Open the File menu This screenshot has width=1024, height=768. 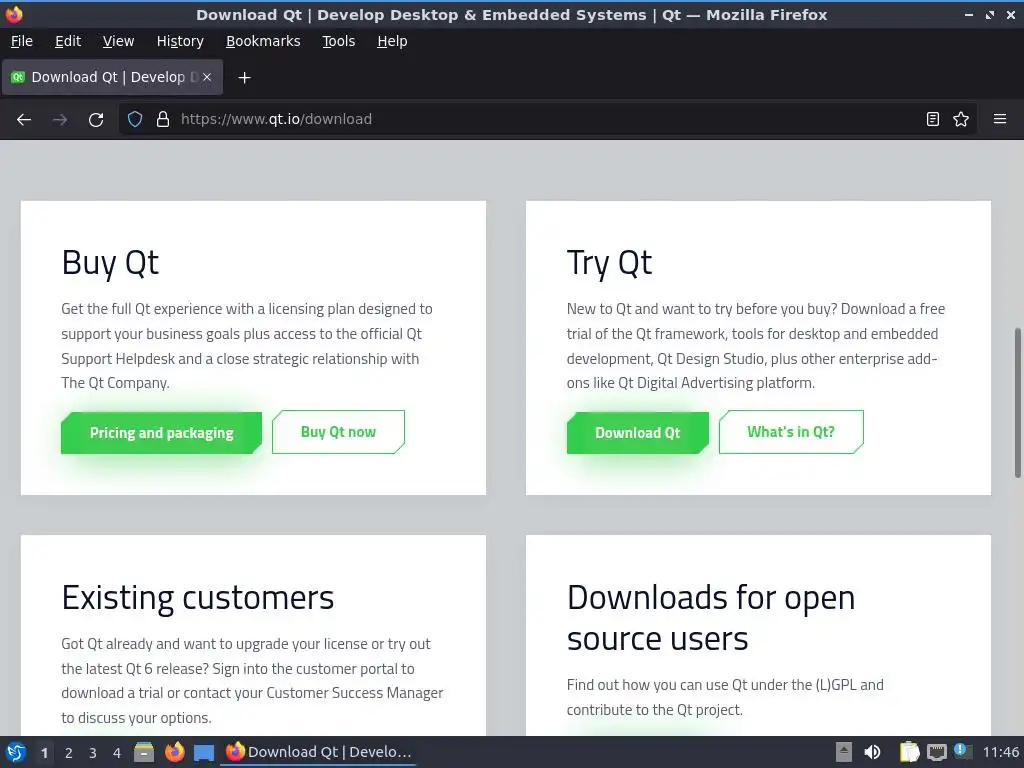pyautogui.click(x=22, y=41)
